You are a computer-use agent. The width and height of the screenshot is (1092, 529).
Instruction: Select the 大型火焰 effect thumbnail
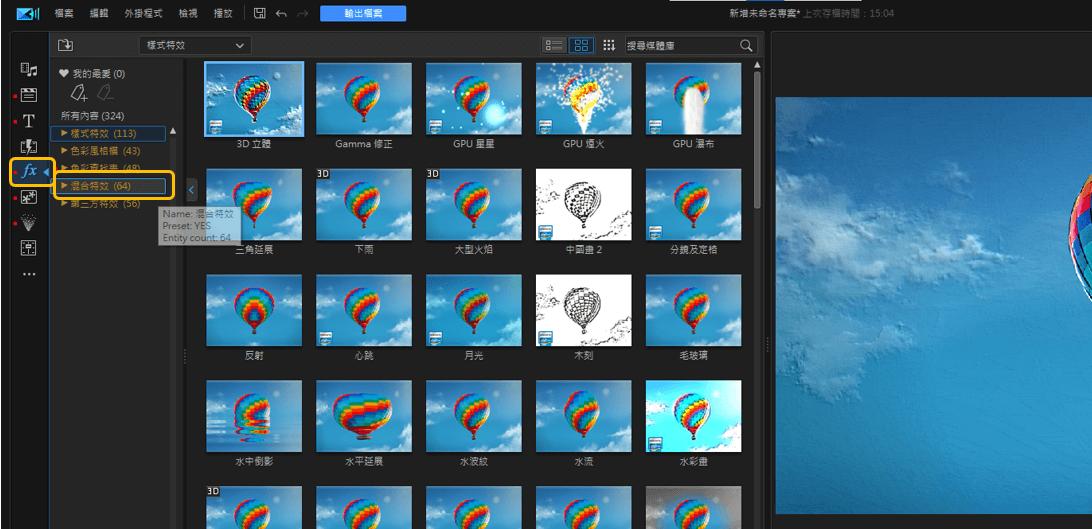coord(474,204)
